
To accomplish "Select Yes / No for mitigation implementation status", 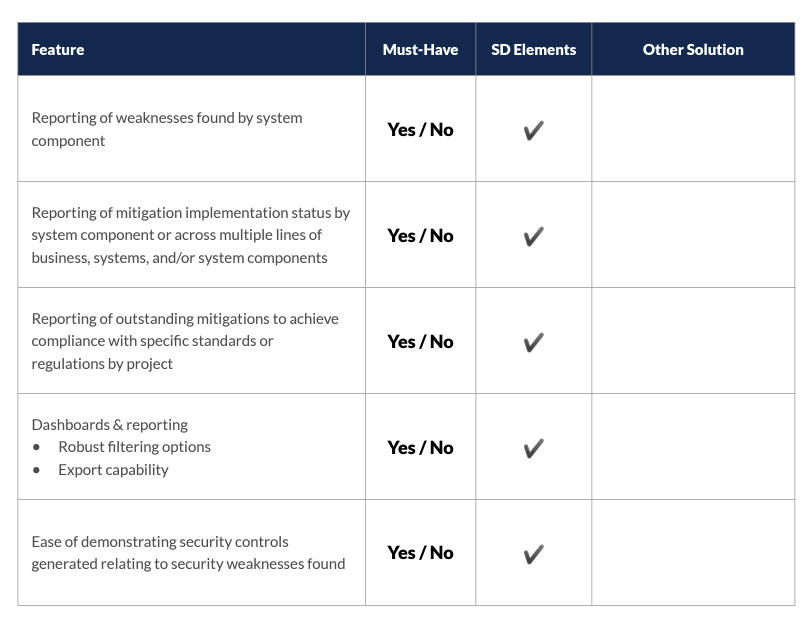I will (420, 236).
